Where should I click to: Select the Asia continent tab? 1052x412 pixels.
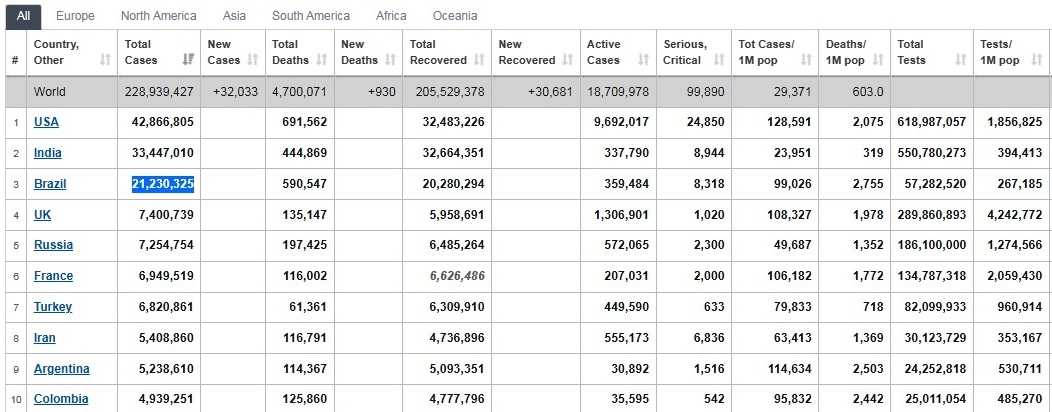click(x=234, y=15)
